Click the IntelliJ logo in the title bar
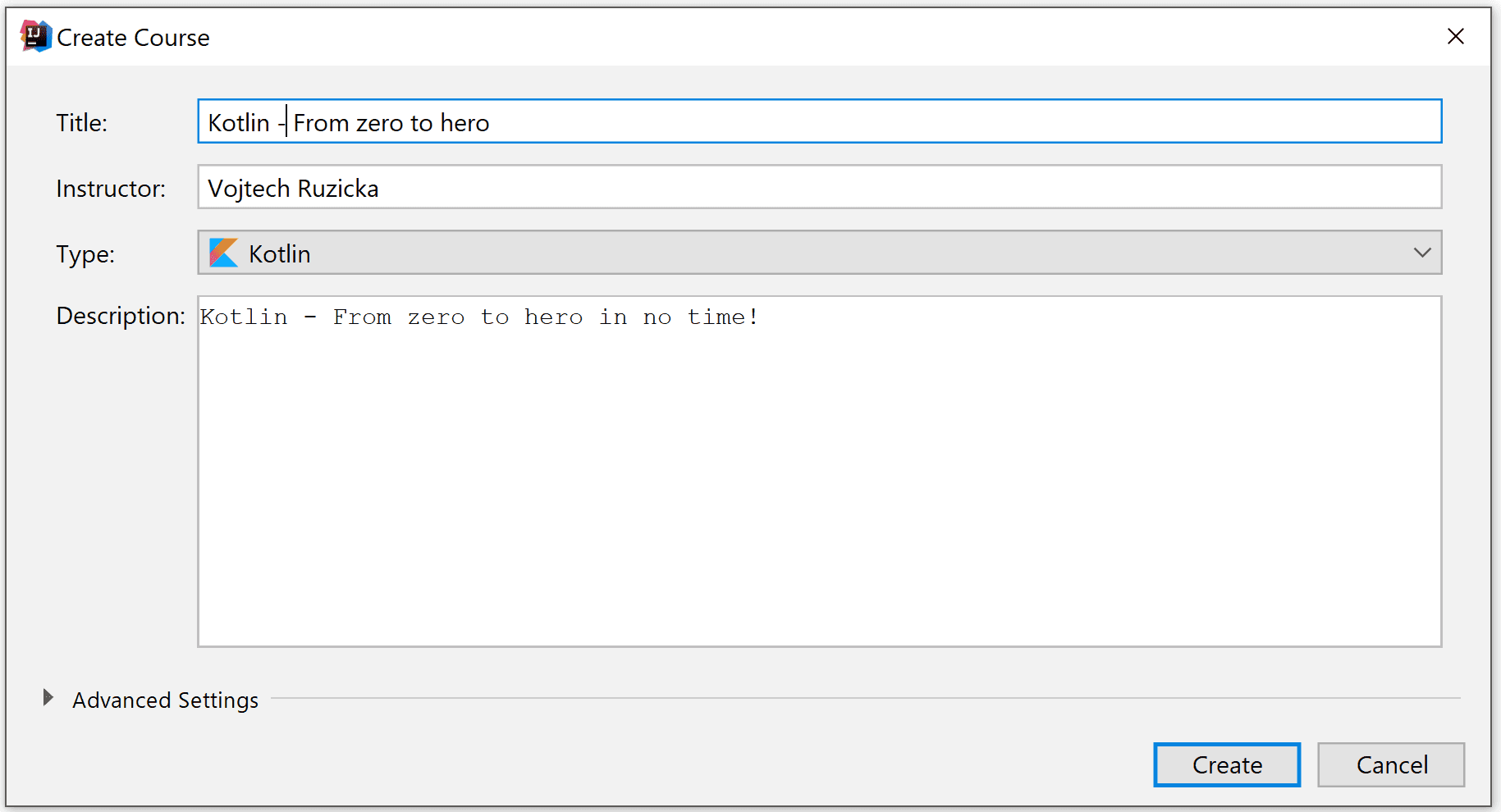The width and height of the screenshot is (1501, 812). [x=35, y=37]
